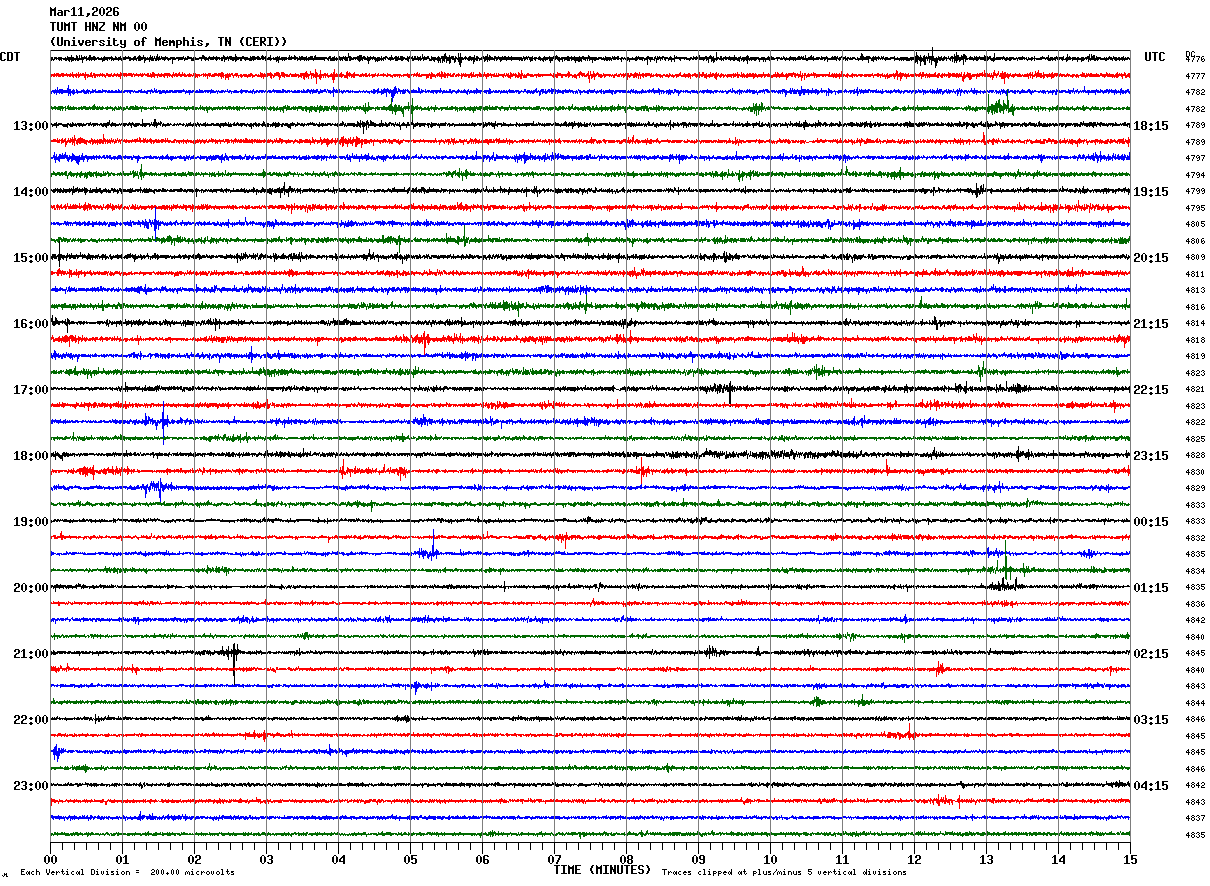Select the DC offset value 4825

click(x=1195, y=439)
